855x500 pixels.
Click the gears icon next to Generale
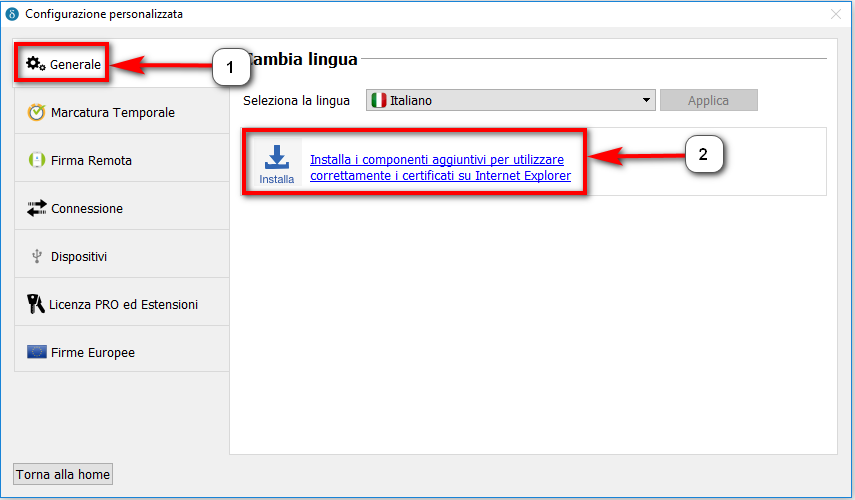click(36, 64)
